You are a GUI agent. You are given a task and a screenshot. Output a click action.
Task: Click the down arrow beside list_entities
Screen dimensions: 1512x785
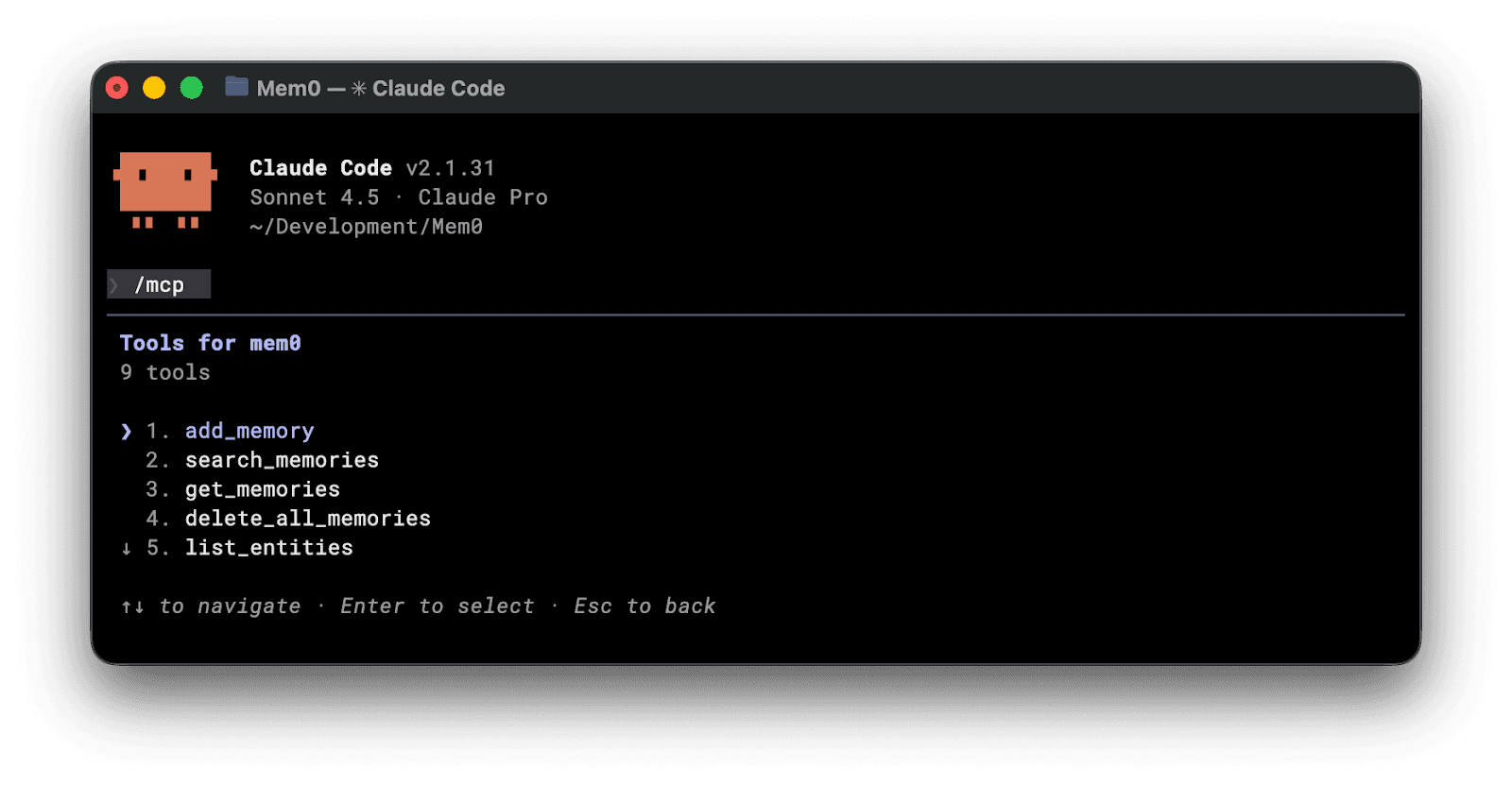coord(127,547)
